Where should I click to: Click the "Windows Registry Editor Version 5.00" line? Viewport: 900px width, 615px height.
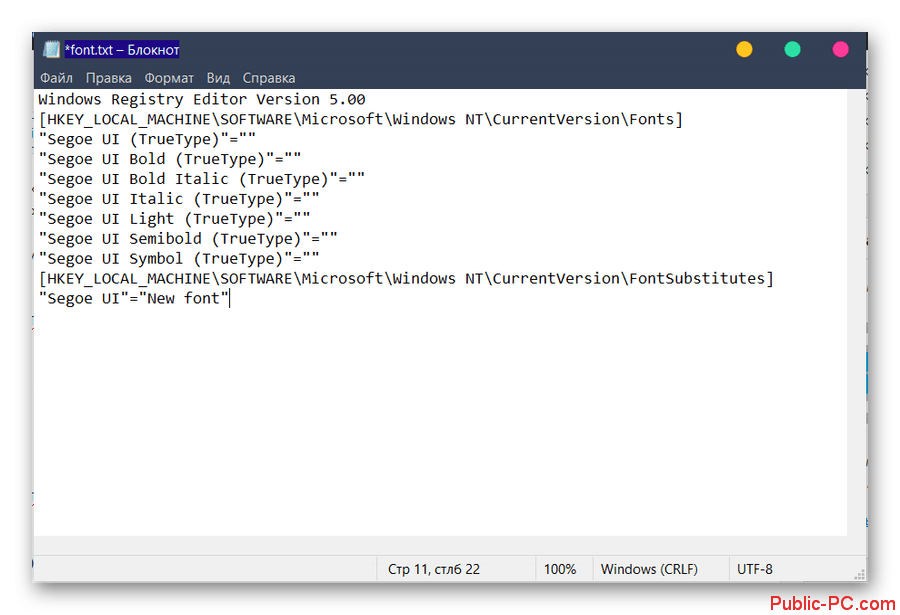coord(201,99)
